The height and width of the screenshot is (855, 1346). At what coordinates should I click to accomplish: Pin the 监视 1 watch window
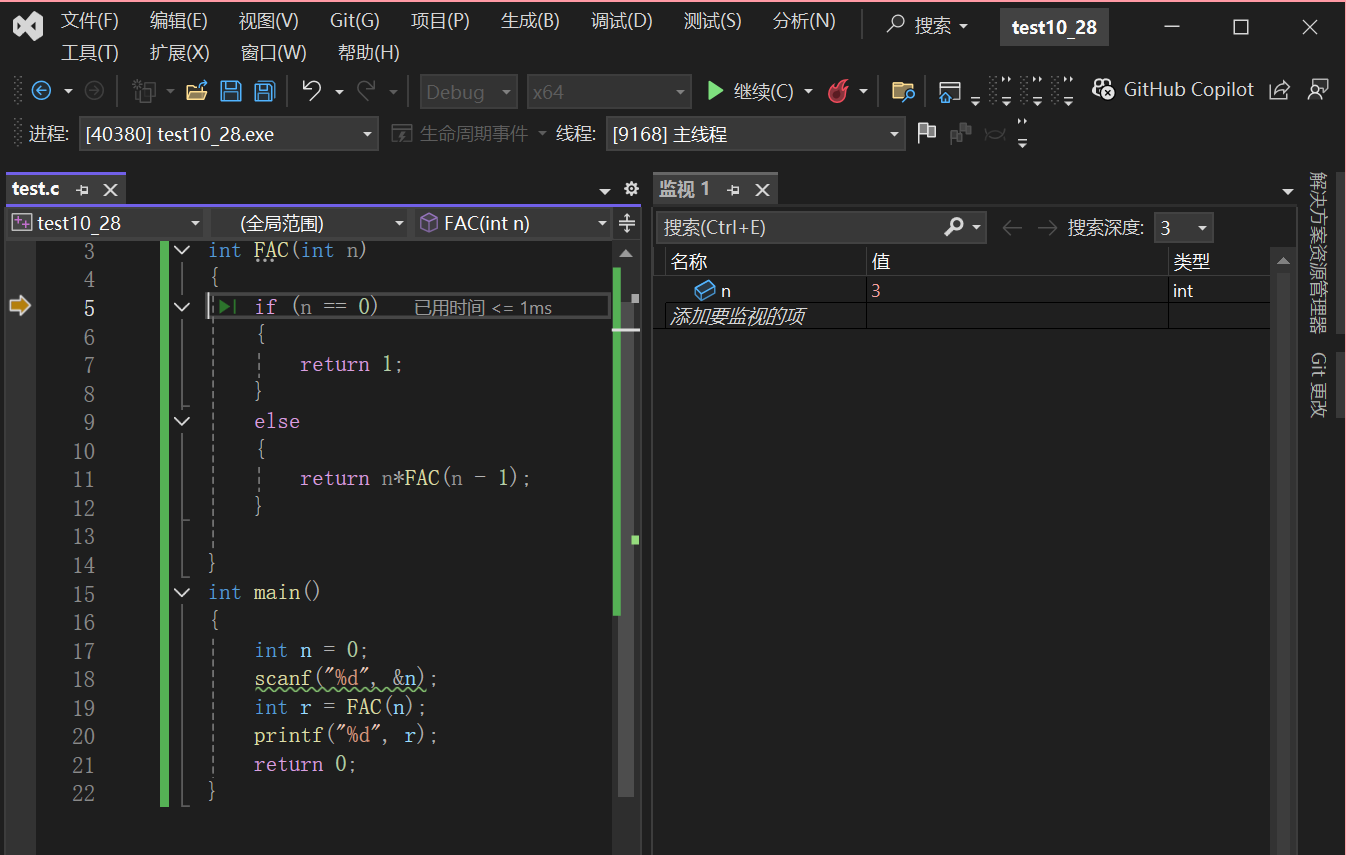(x=733, y=189)
